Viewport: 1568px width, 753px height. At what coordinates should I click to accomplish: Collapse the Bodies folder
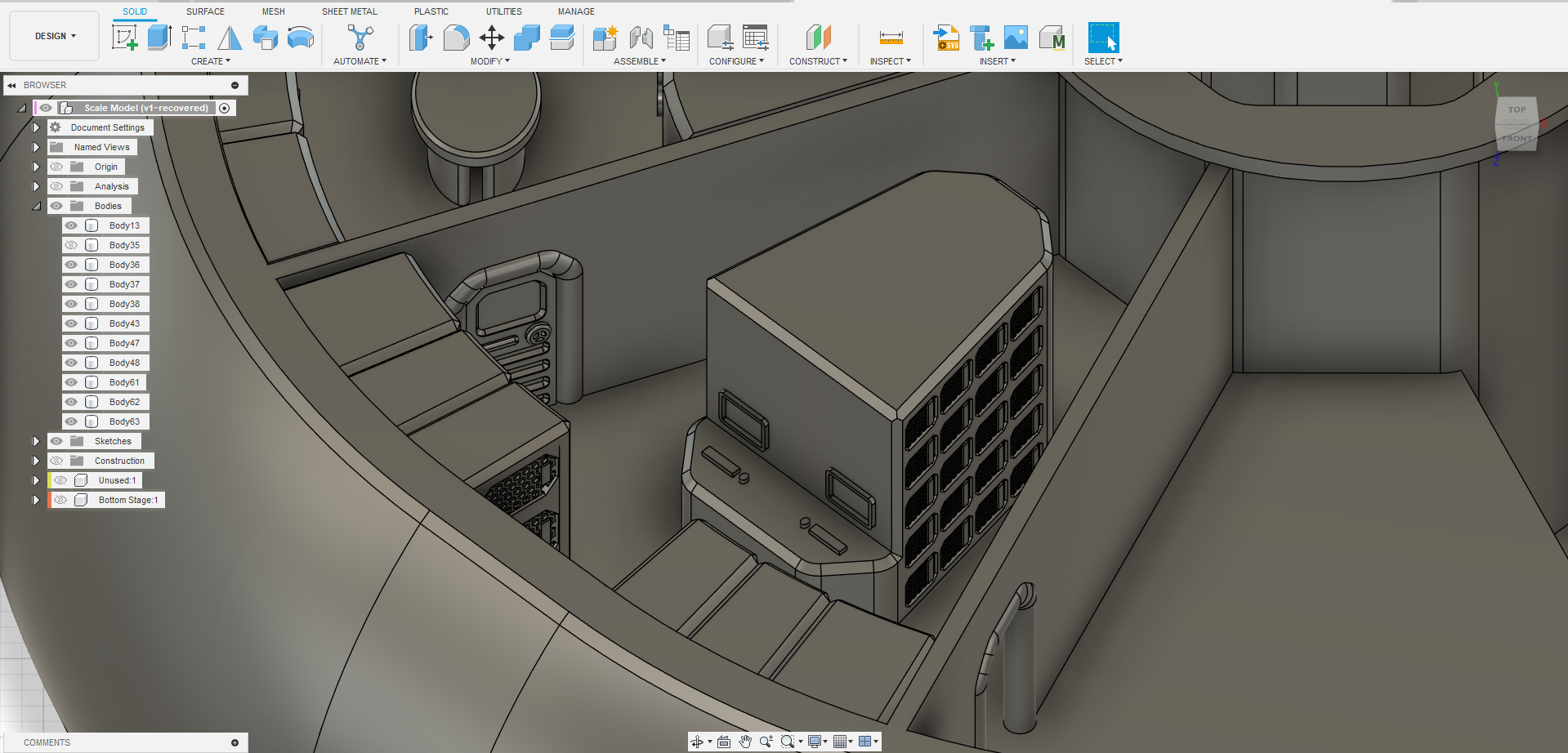(36, 206)
